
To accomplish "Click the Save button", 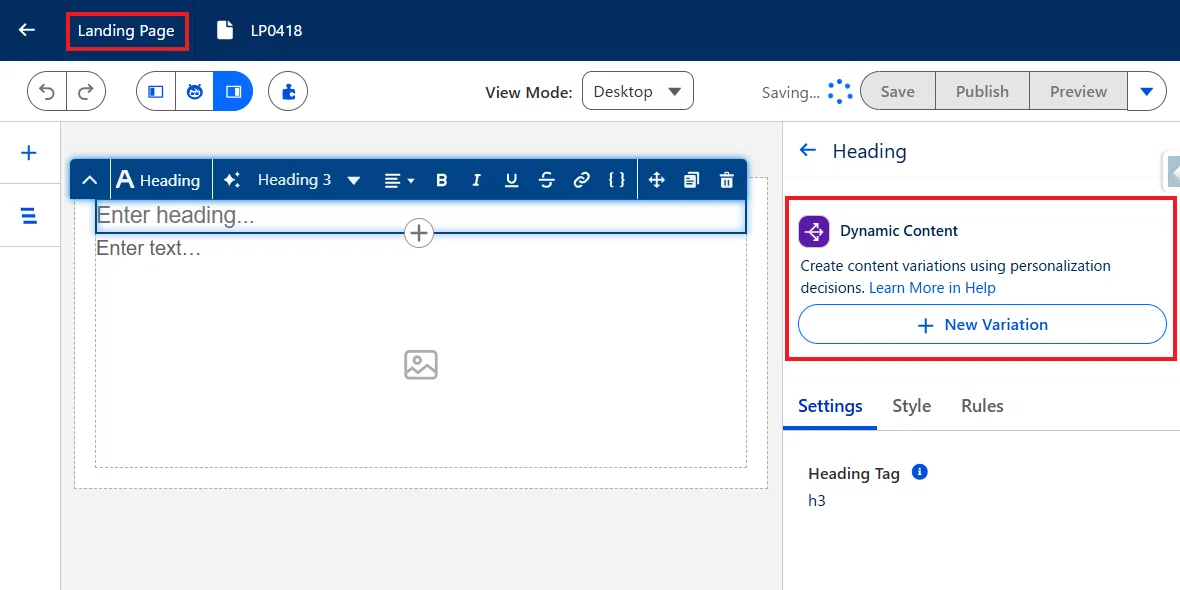I will [898, 92].
